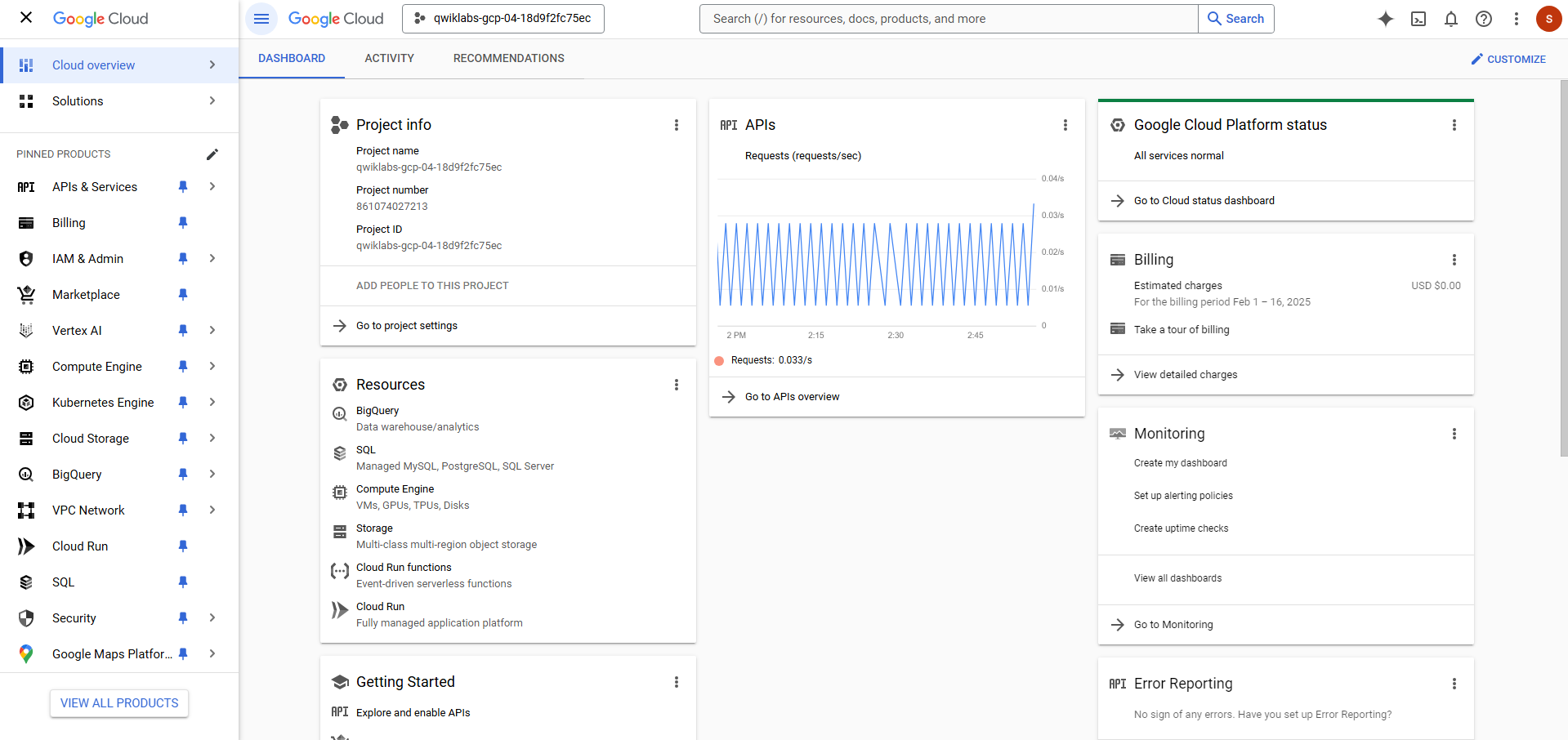This screenshot has width=1568, height=740.
Task: Unpin Billing from pinned products
Action: [183, 223]
